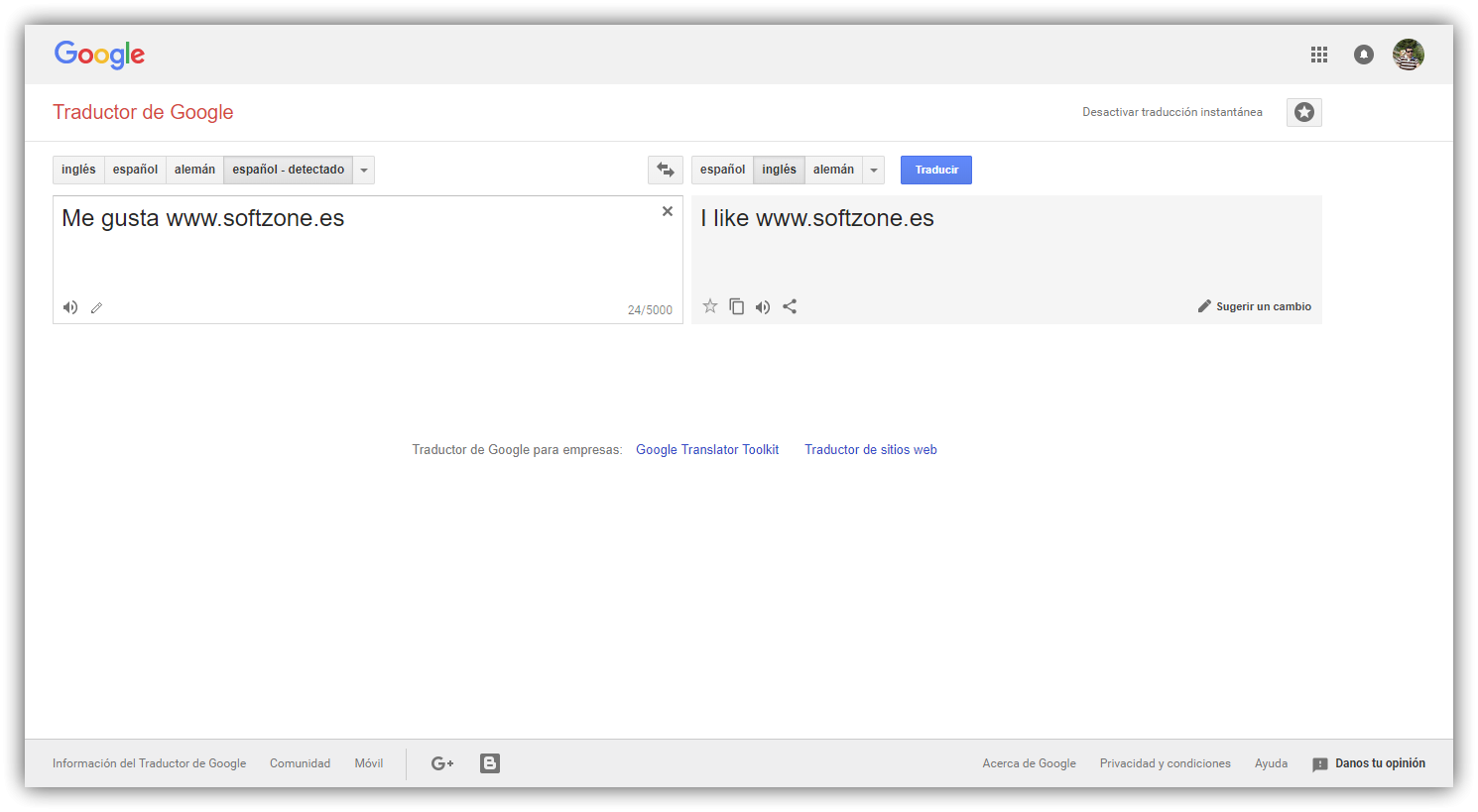Click Desactivar traducción instantánea
The width and height of the screenshot is (1478, 812).
[1172, 112]
